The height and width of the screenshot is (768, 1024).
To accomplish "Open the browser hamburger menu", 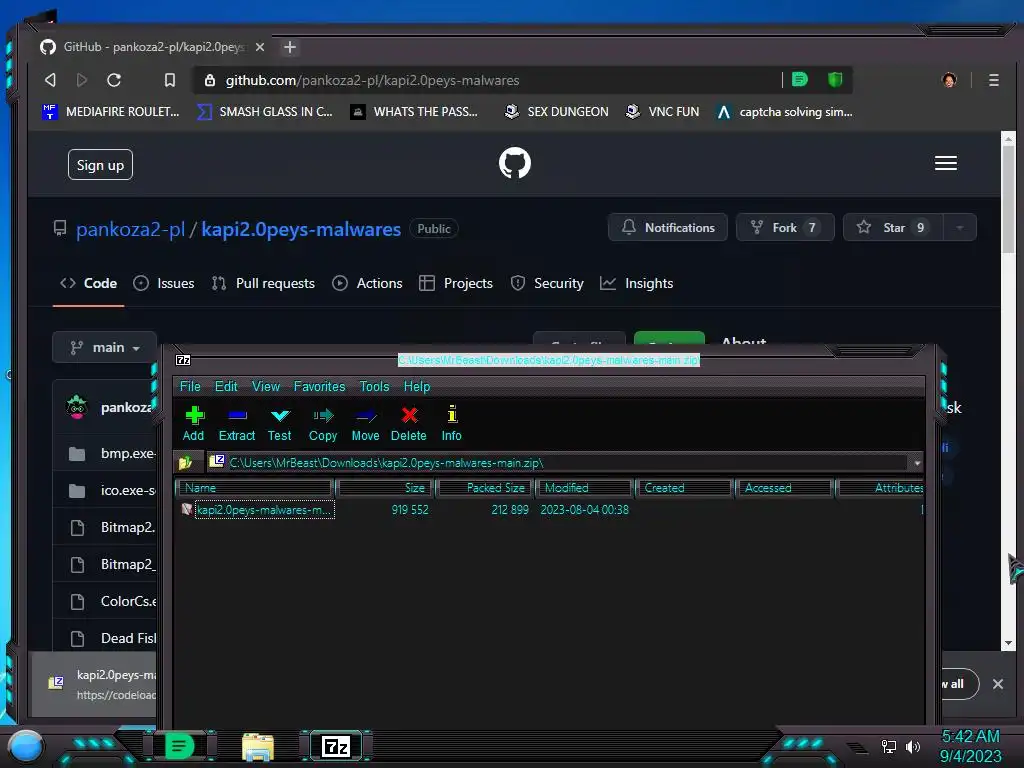I will [993, 80].
